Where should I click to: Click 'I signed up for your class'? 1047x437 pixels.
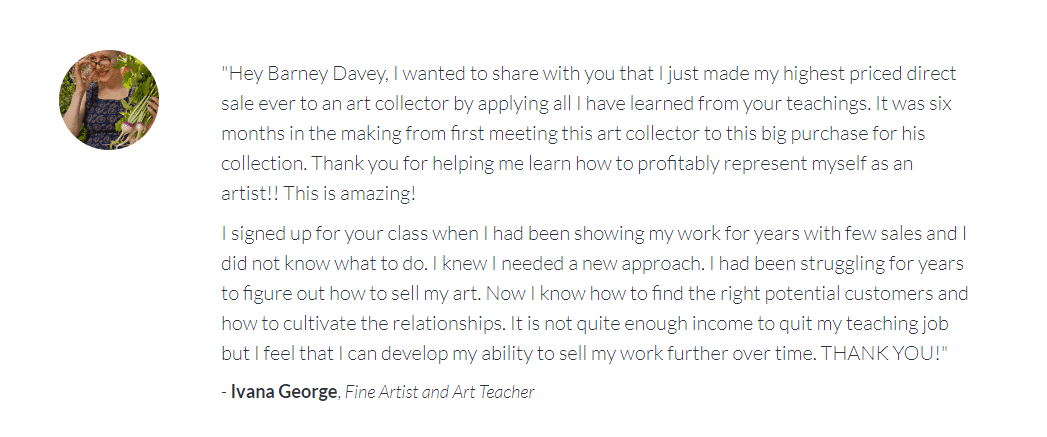325,234
